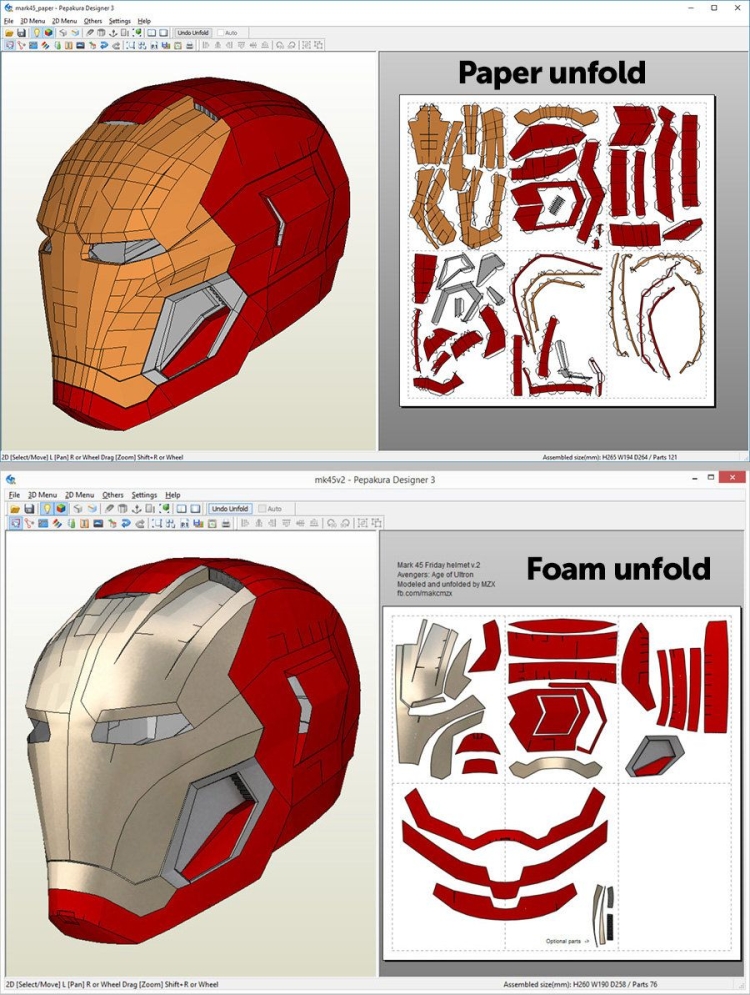
Task: Click the second window-layout icon in mk45v2 toolbar
Action: (195, 508)
